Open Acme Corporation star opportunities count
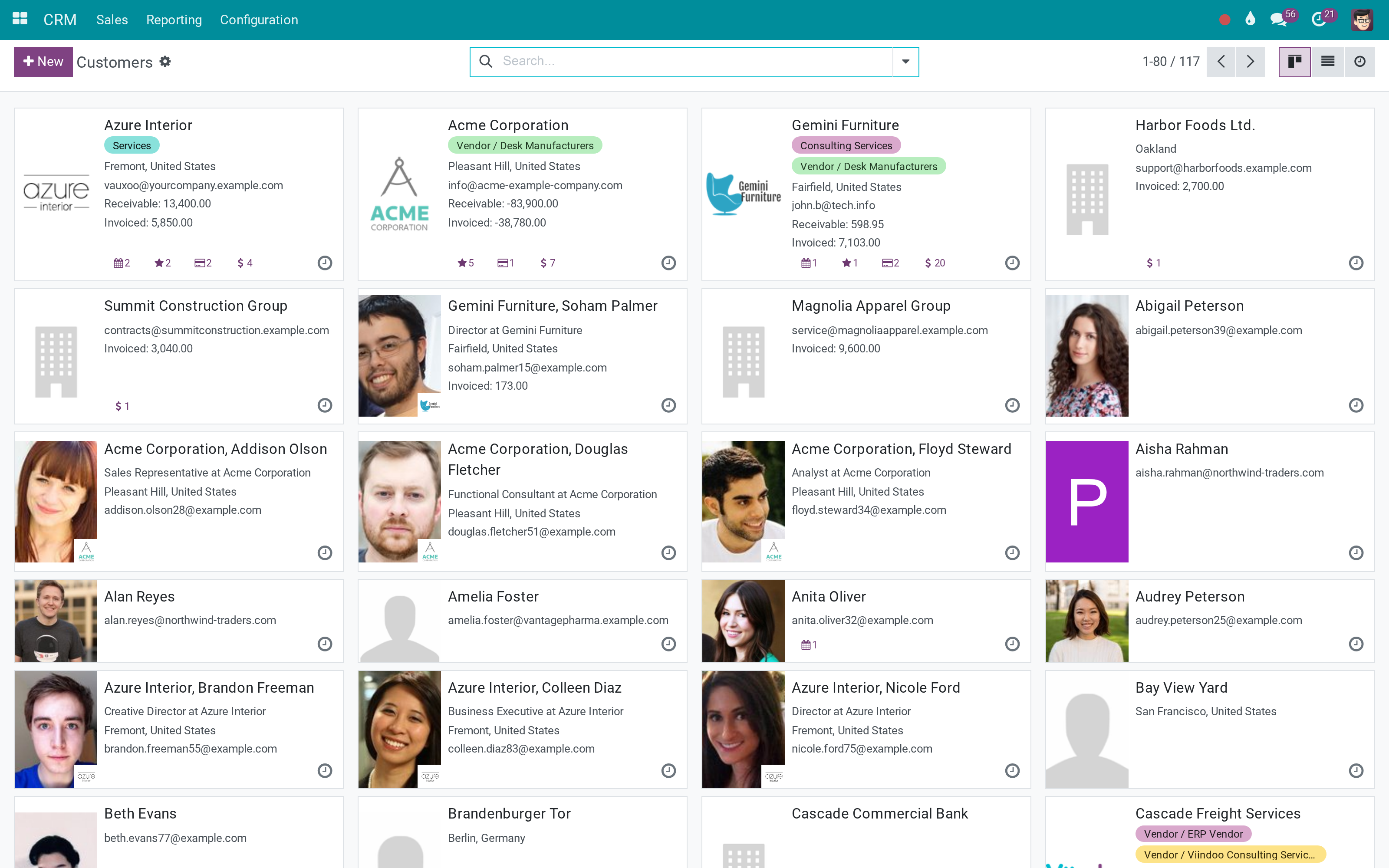Screen dimensions: 1389x868 [465, 263]
